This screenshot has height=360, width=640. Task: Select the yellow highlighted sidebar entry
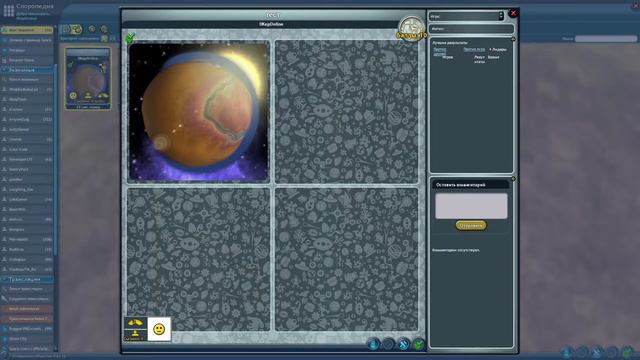[27, 30]
